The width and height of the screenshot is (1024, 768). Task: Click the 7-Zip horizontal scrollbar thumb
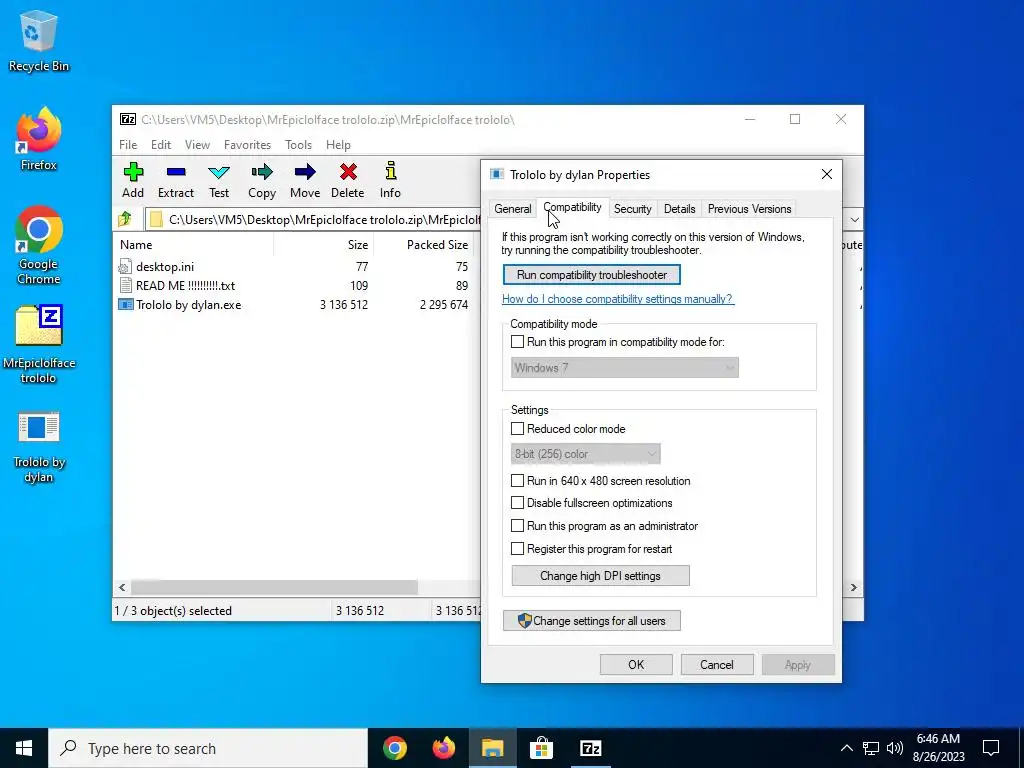[274, 588]
